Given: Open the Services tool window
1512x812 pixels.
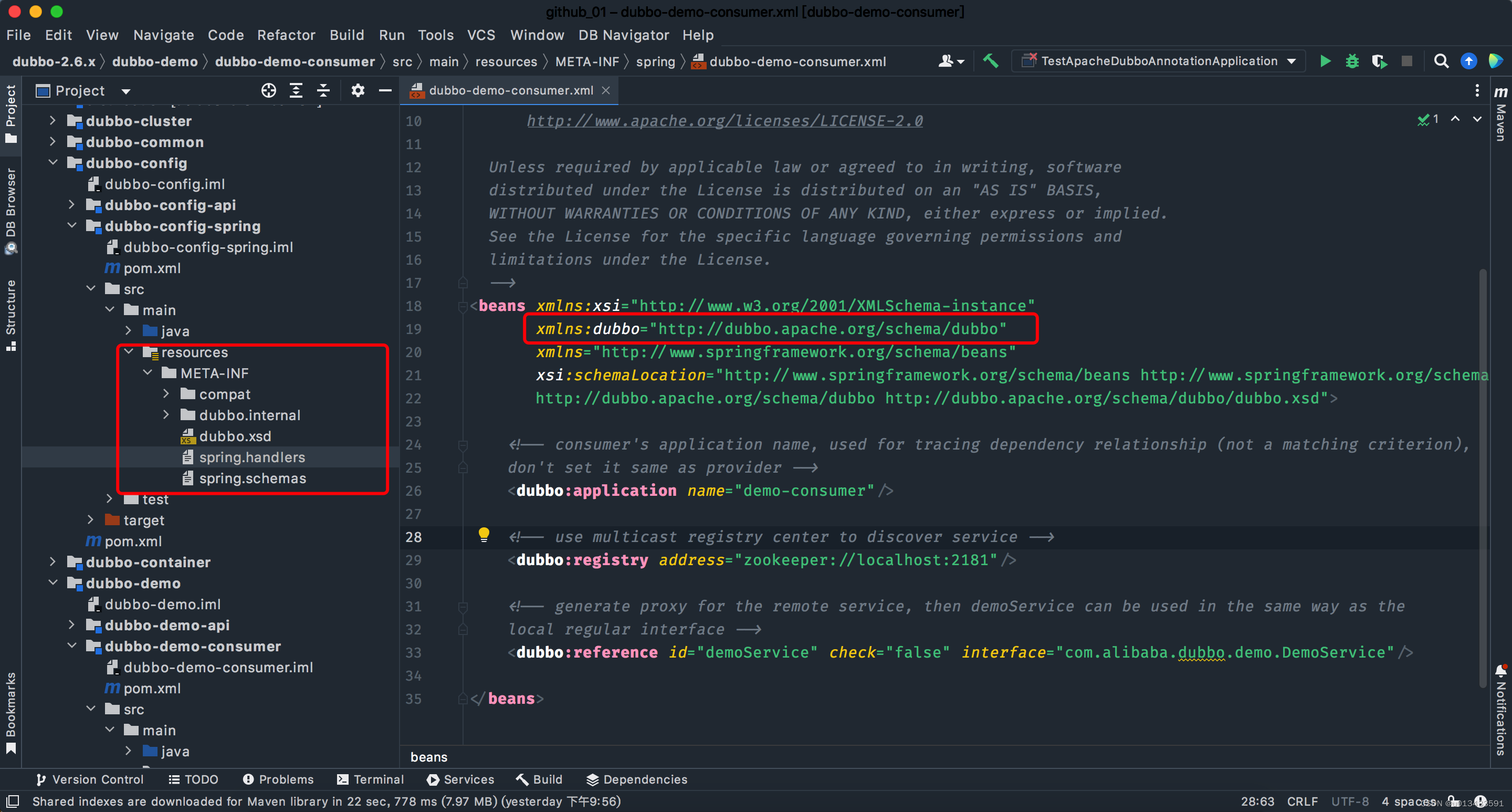Looking at the screenshot, I should click(461, 779).
